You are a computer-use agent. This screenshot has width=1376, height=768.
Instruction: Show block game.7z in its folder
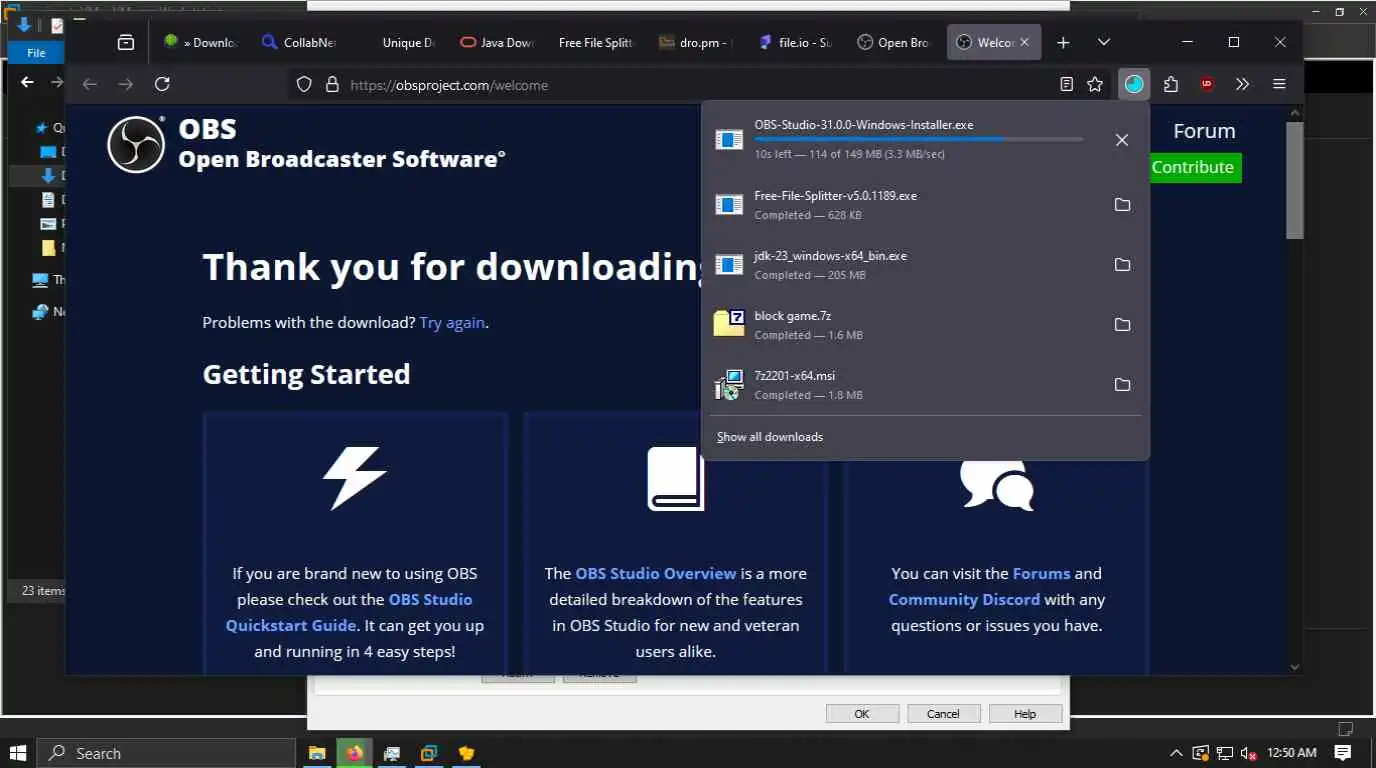pos(1122,325)
